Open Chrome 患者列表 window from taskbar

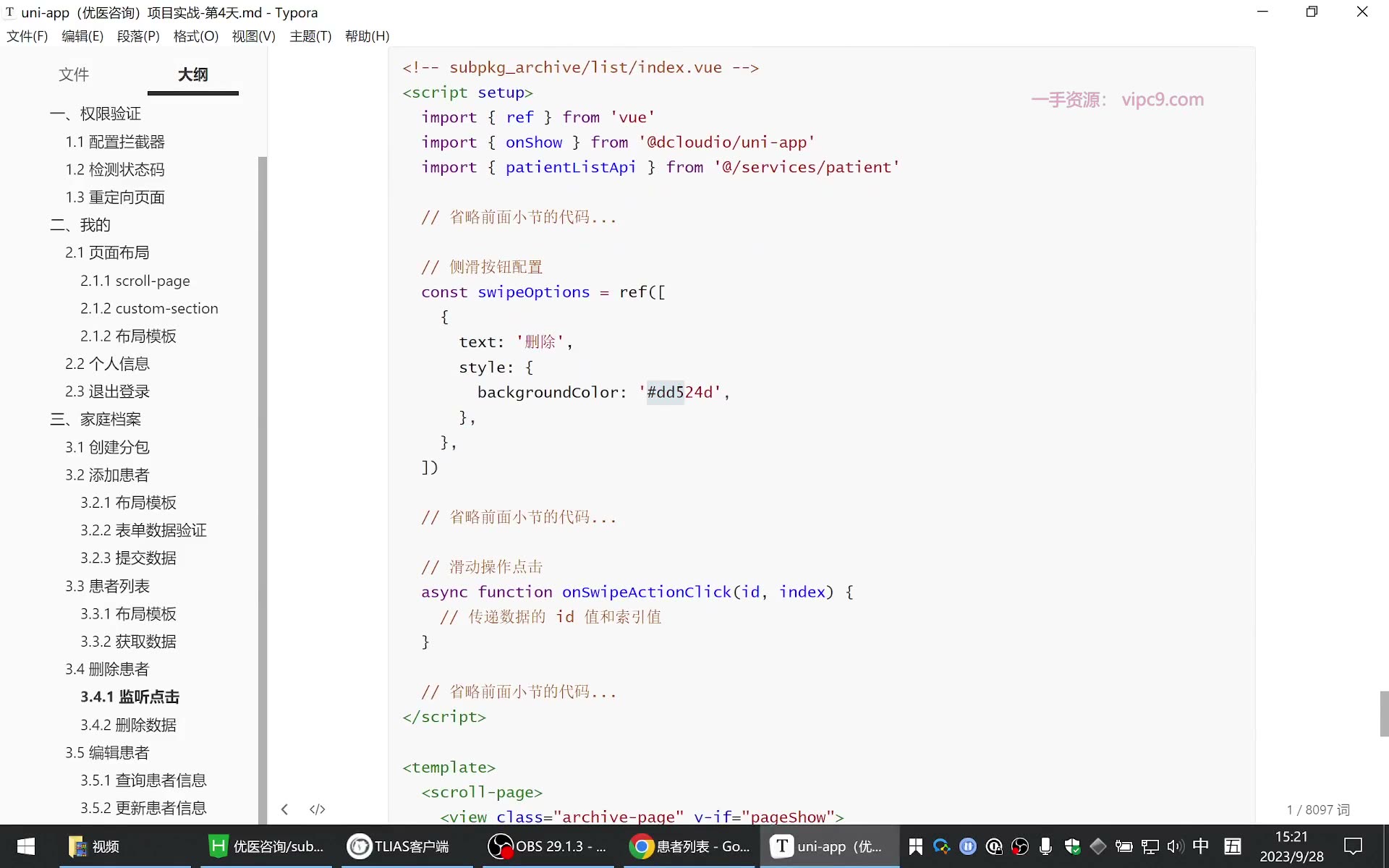point(688,846)
